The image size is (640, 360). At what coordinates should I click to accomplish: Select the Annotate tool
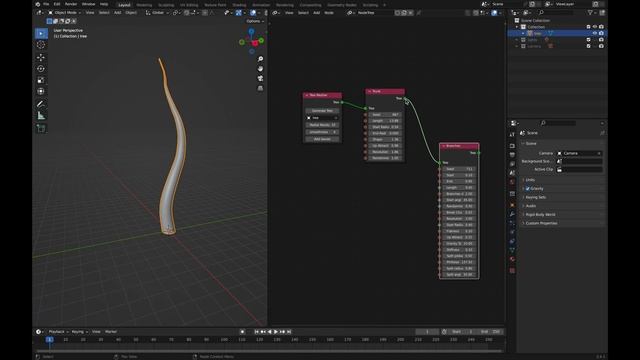[41, 104]
